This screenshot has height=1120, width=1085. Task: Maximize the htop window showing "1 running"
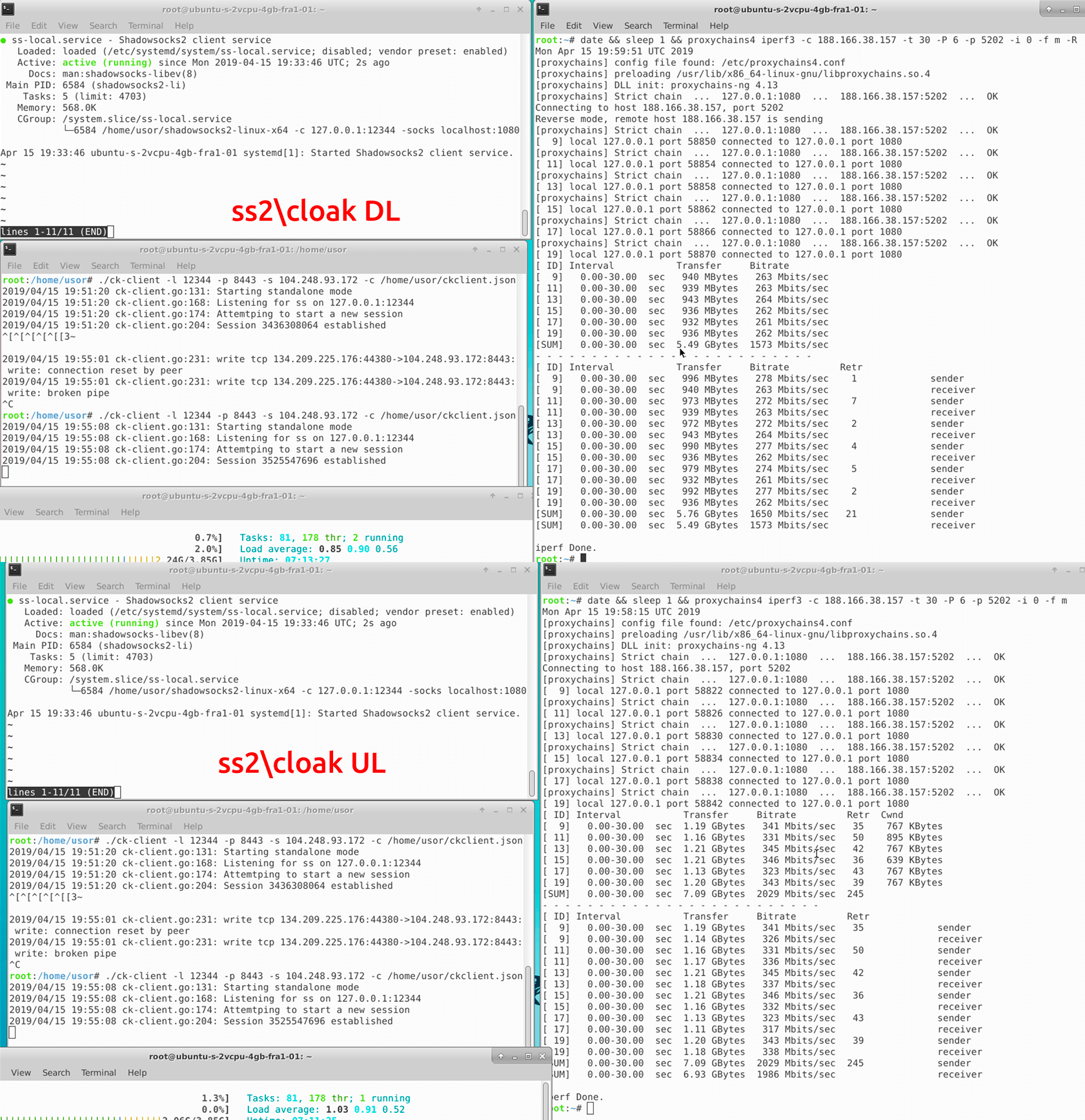click(528, 1056)
